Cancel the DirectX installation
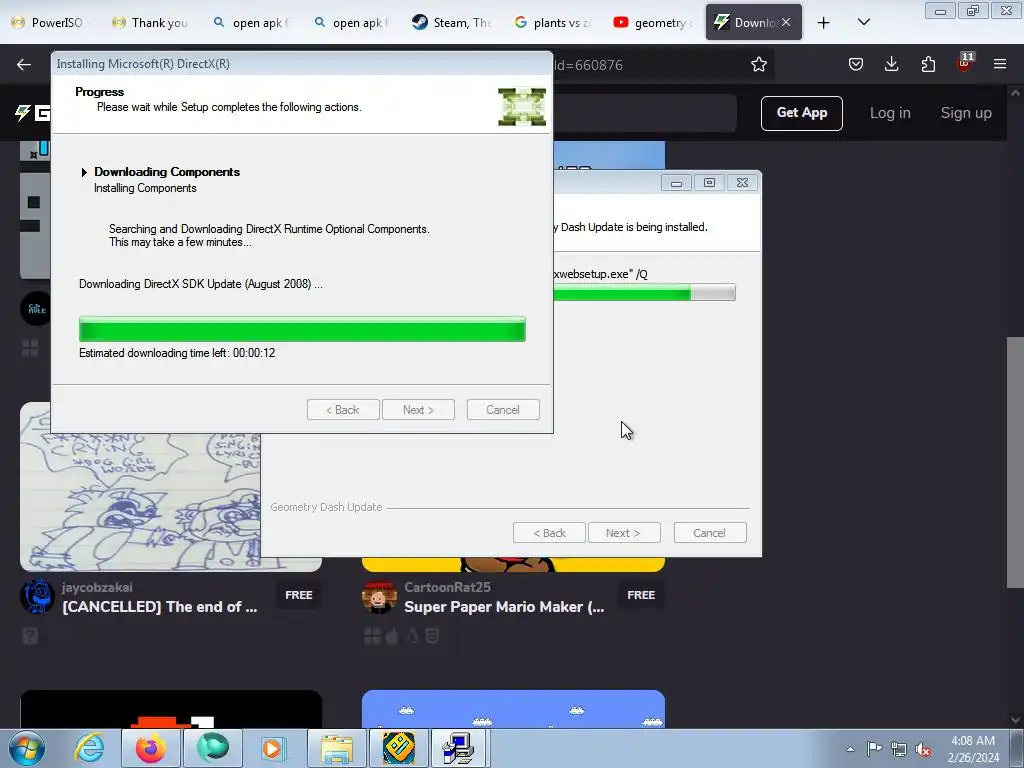This screenshot has height=768, width=1024. tap(503, 409)
